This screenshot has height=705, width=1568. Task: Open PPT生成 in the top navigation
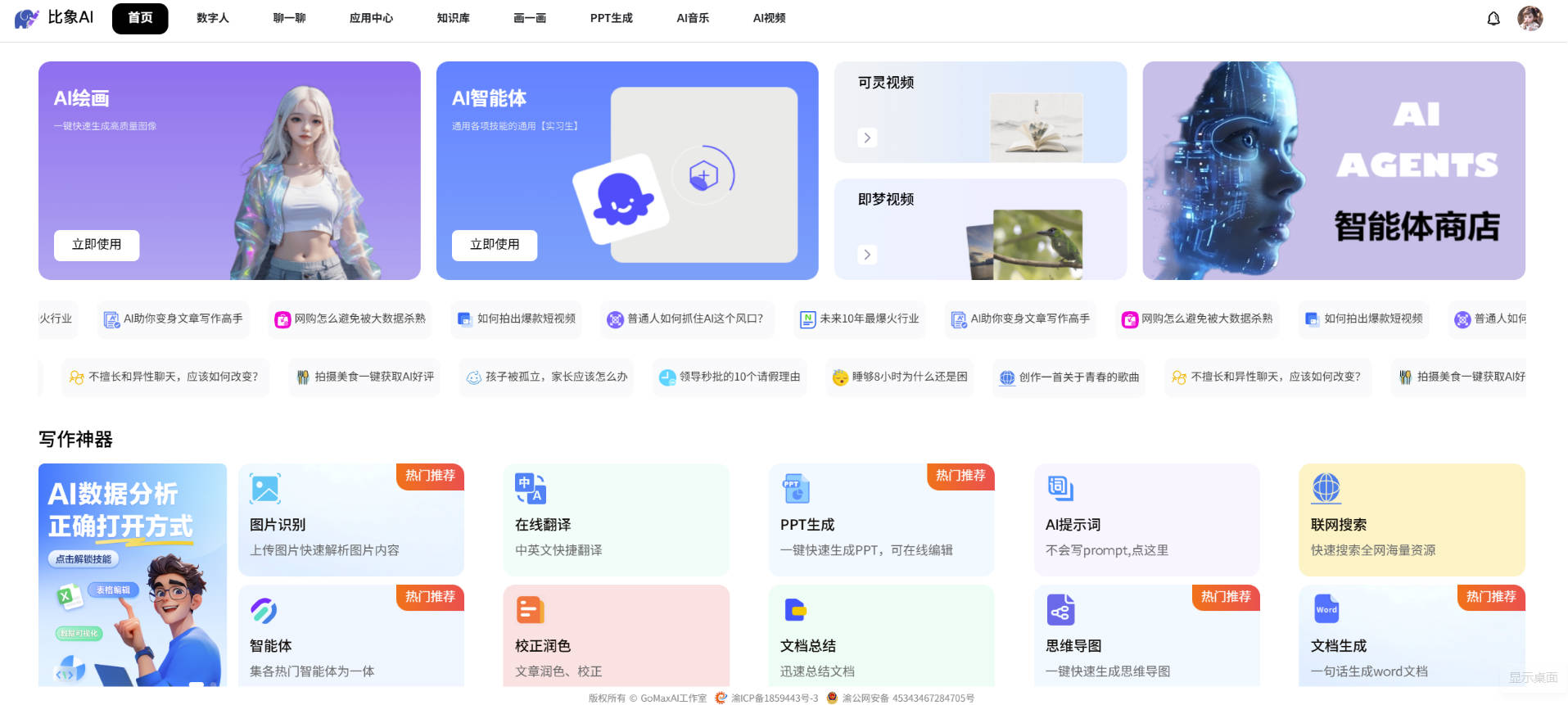(x=612, y=18)
